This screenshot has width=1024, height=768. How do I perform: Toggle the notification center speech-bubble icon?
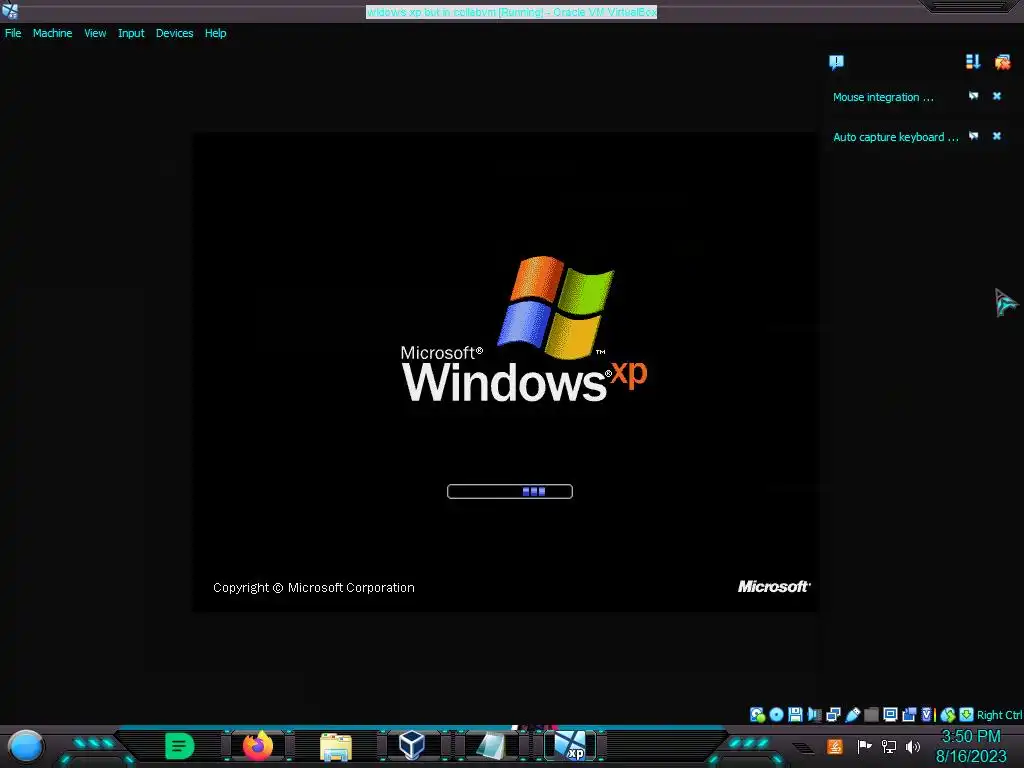pyautogui.click(x=837, y=62)
